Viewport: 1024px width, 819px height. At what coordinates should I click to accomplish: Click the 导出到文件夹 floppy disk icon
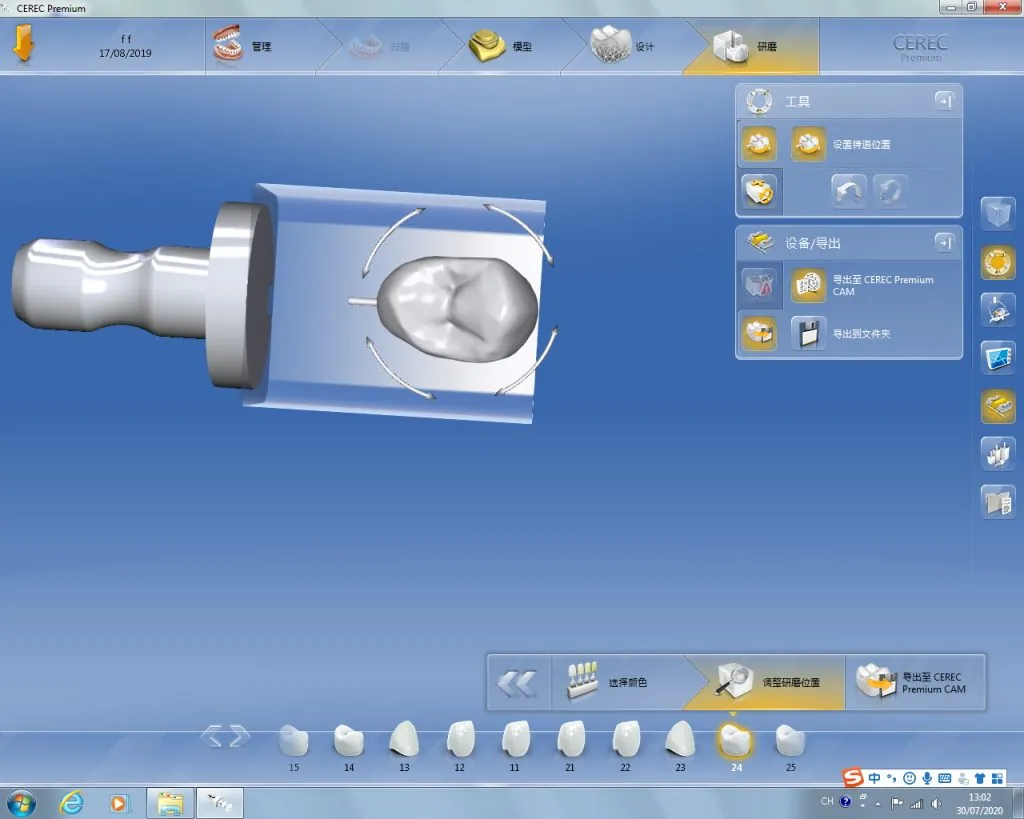coord(808,333)
